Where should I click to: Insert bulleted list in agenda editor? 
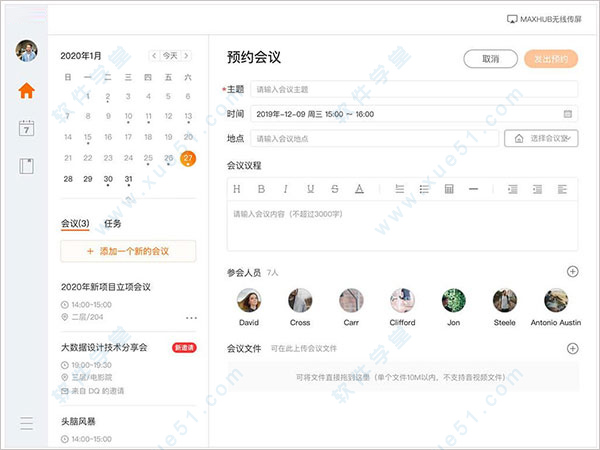(424, 189)
